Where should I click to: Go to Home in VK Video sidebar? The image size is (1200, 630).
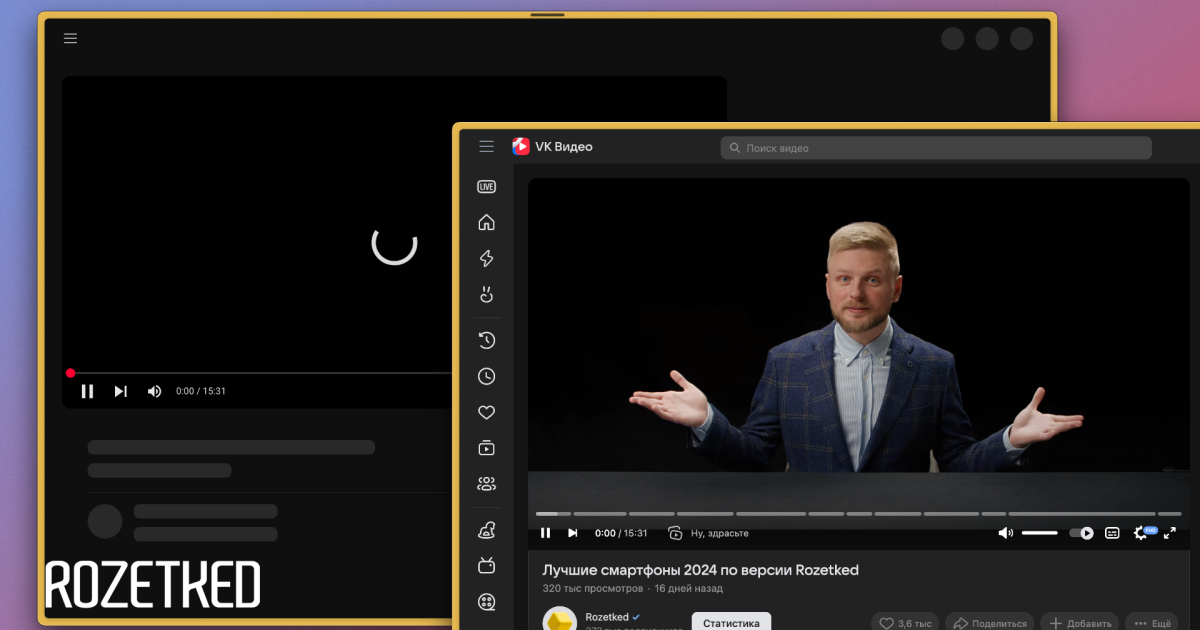click(x=487, y=223)
